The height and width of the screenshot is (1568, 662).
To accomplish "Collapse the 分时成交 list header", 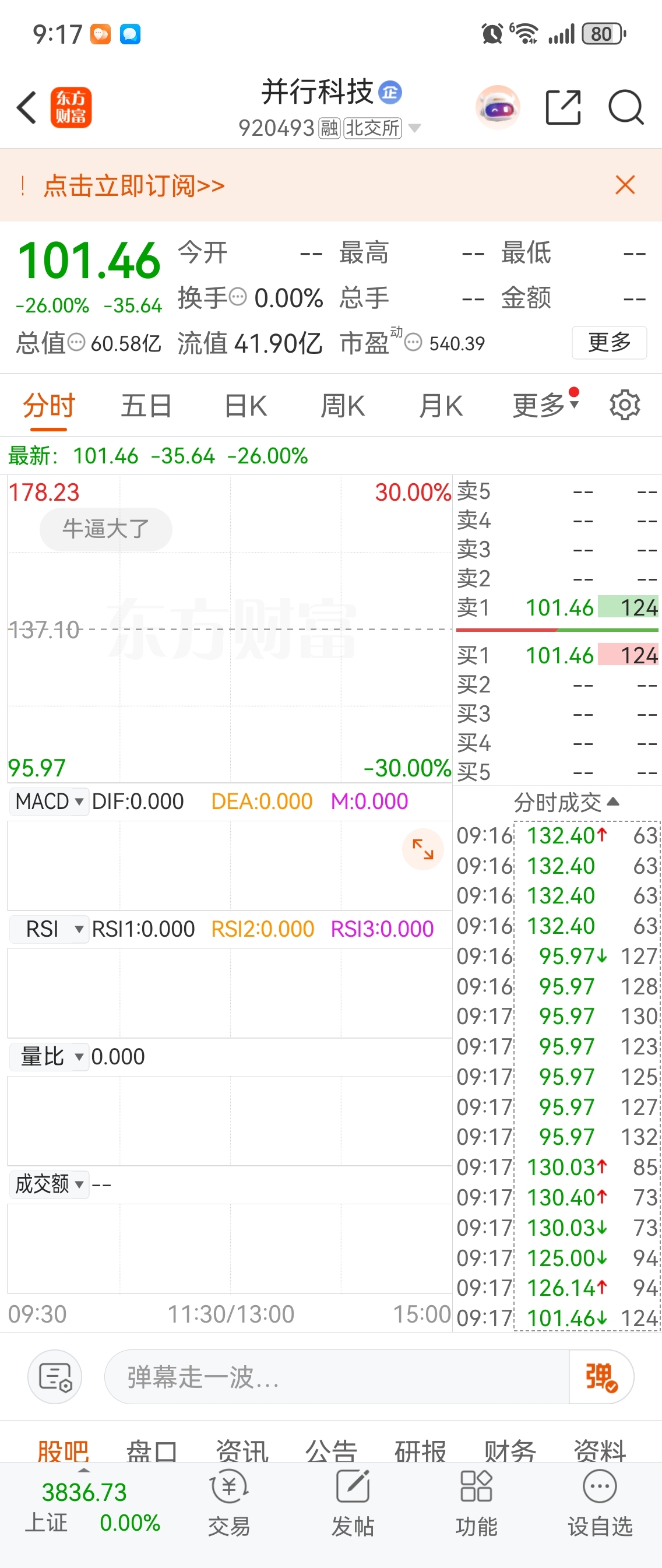I will [x=566, y=802].
